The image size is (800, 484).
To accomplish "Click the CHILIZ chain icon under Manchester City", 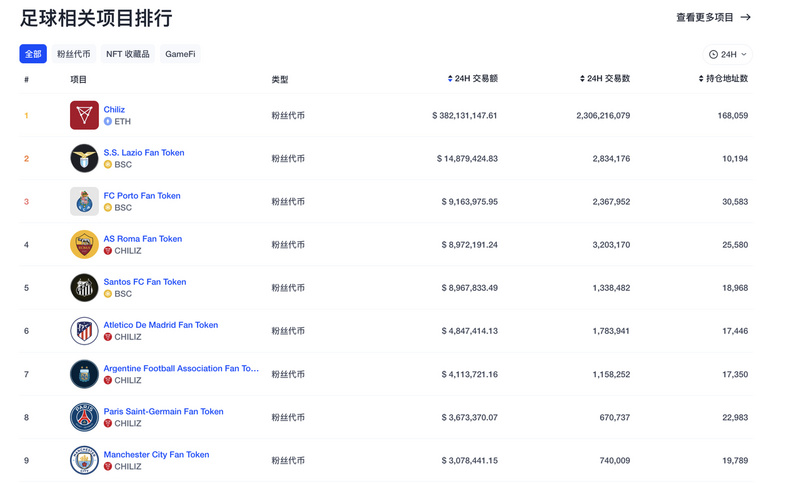I will click(x=108, y=466).
